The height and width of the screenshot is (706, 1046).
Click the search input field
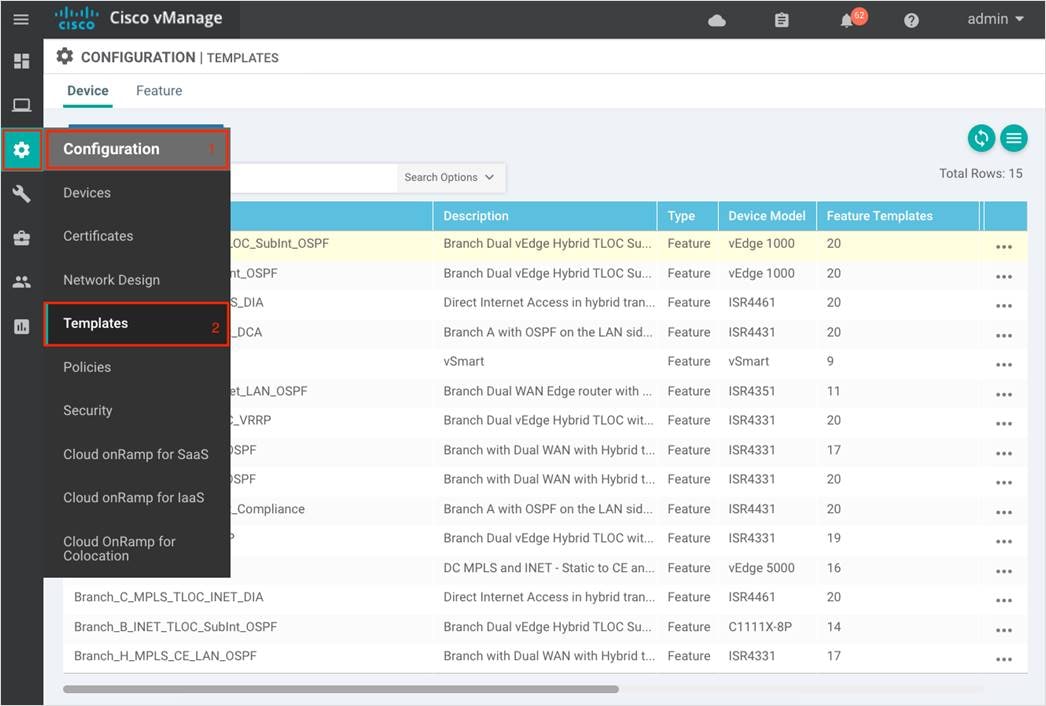[x=314, y=178]
